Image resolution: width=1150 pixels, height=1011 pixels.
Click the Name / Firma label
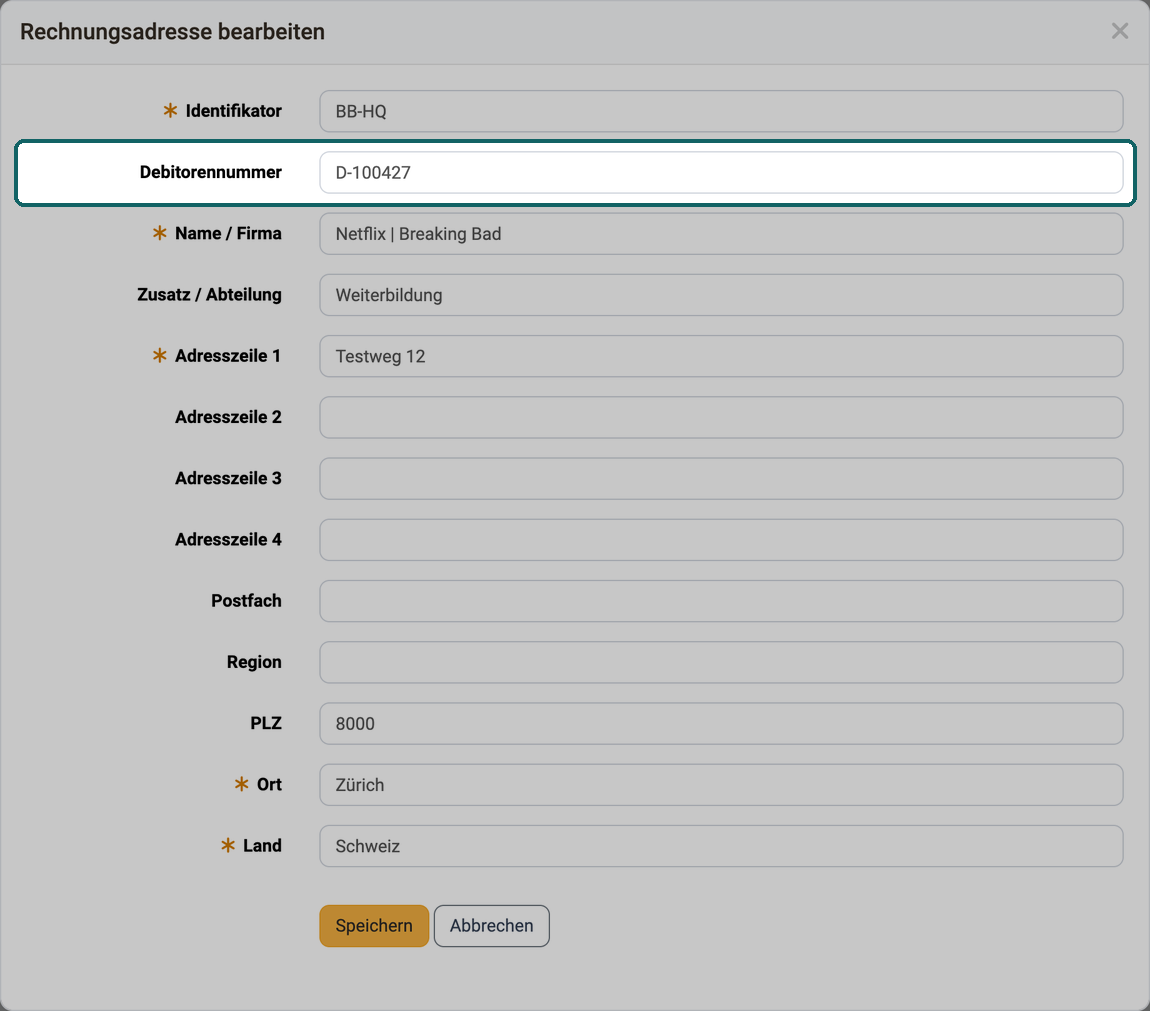pos(228,233)
